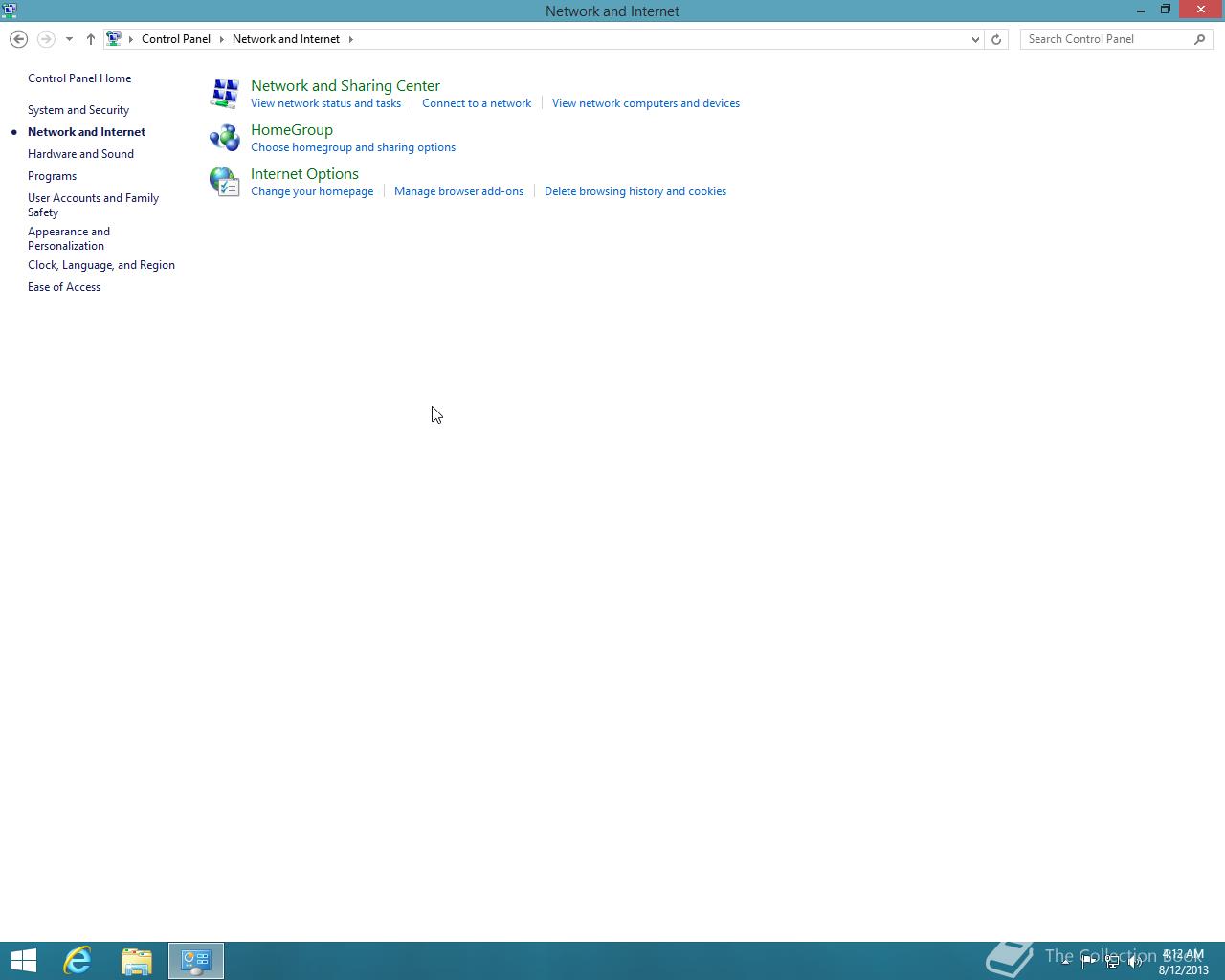Open the HomeGroup globe icon
Viewport: 1225px width, 980px height.
pos(225,138)
